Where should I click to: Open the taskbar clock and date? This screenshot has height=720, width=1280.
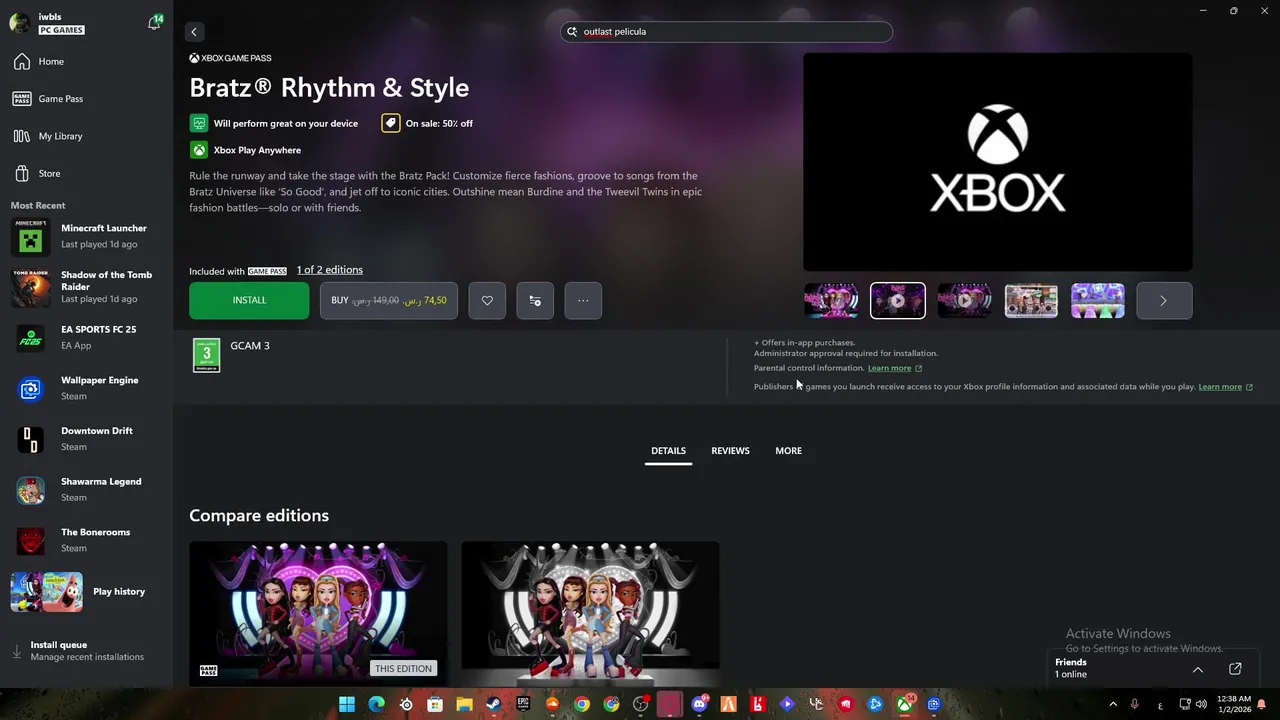(x=1235, y=704)
